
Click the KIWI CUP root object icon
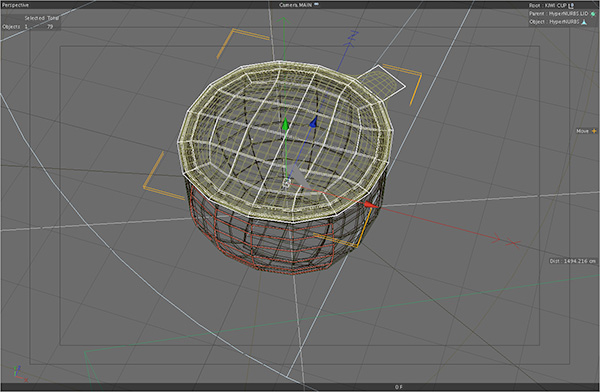click(571, 5)
